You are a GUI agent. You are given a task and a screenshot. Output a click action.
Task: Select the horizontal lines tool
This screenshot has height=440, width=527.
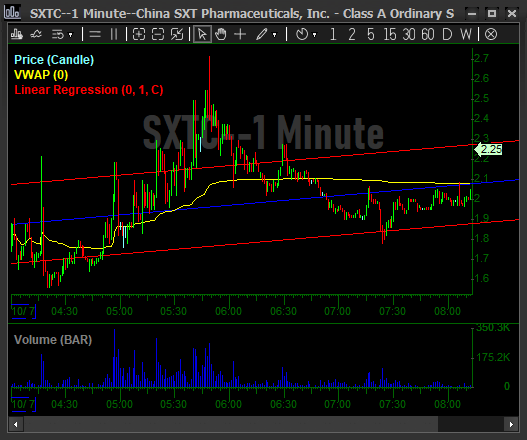pyautogui.click(x=95, y=34)
